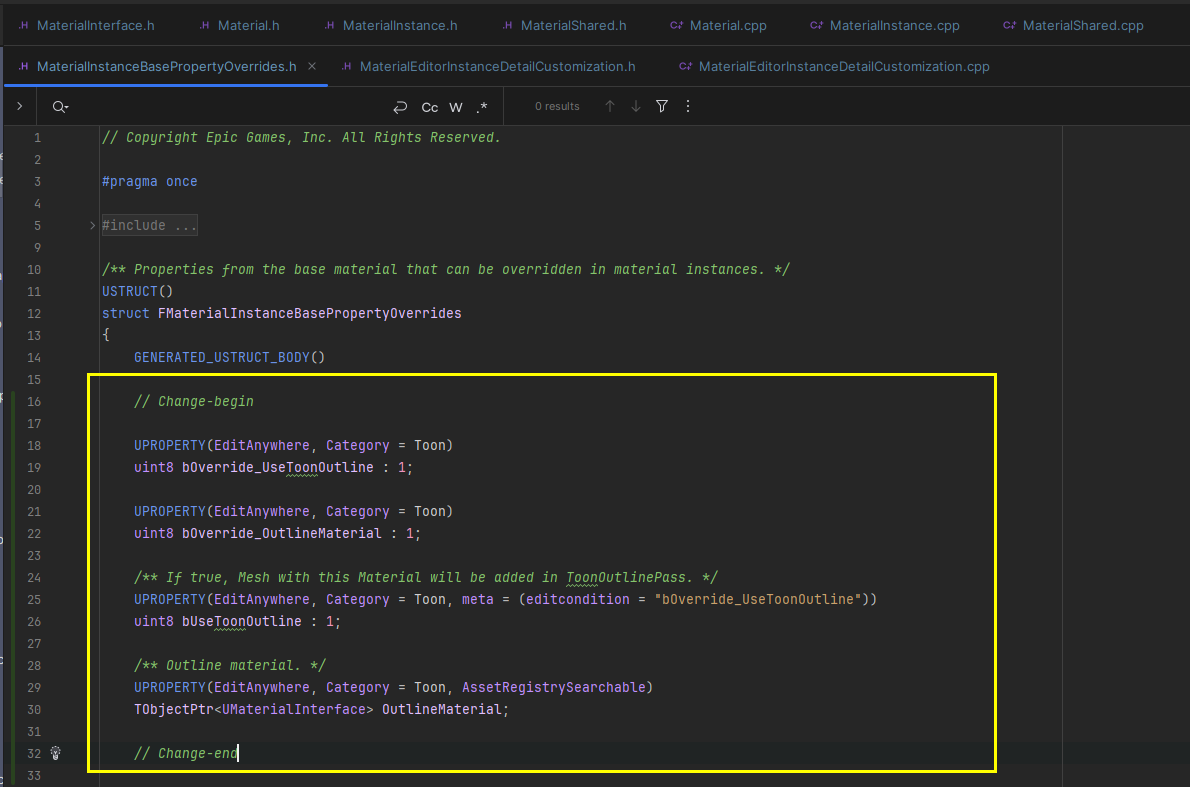Open the search filter options
Image resolution: width=1190 pixels, height=787 pixels.
(x=662, y=106)
